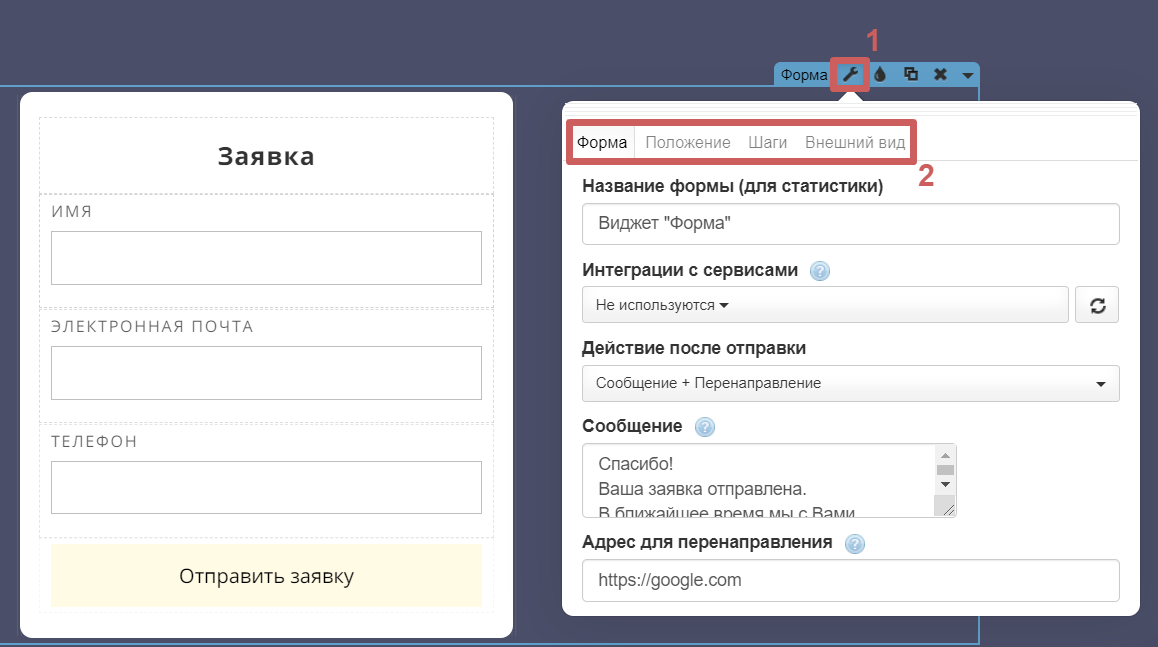Click the message textarea resize grip
The image size is (1158, 647).
pos(945,507)
